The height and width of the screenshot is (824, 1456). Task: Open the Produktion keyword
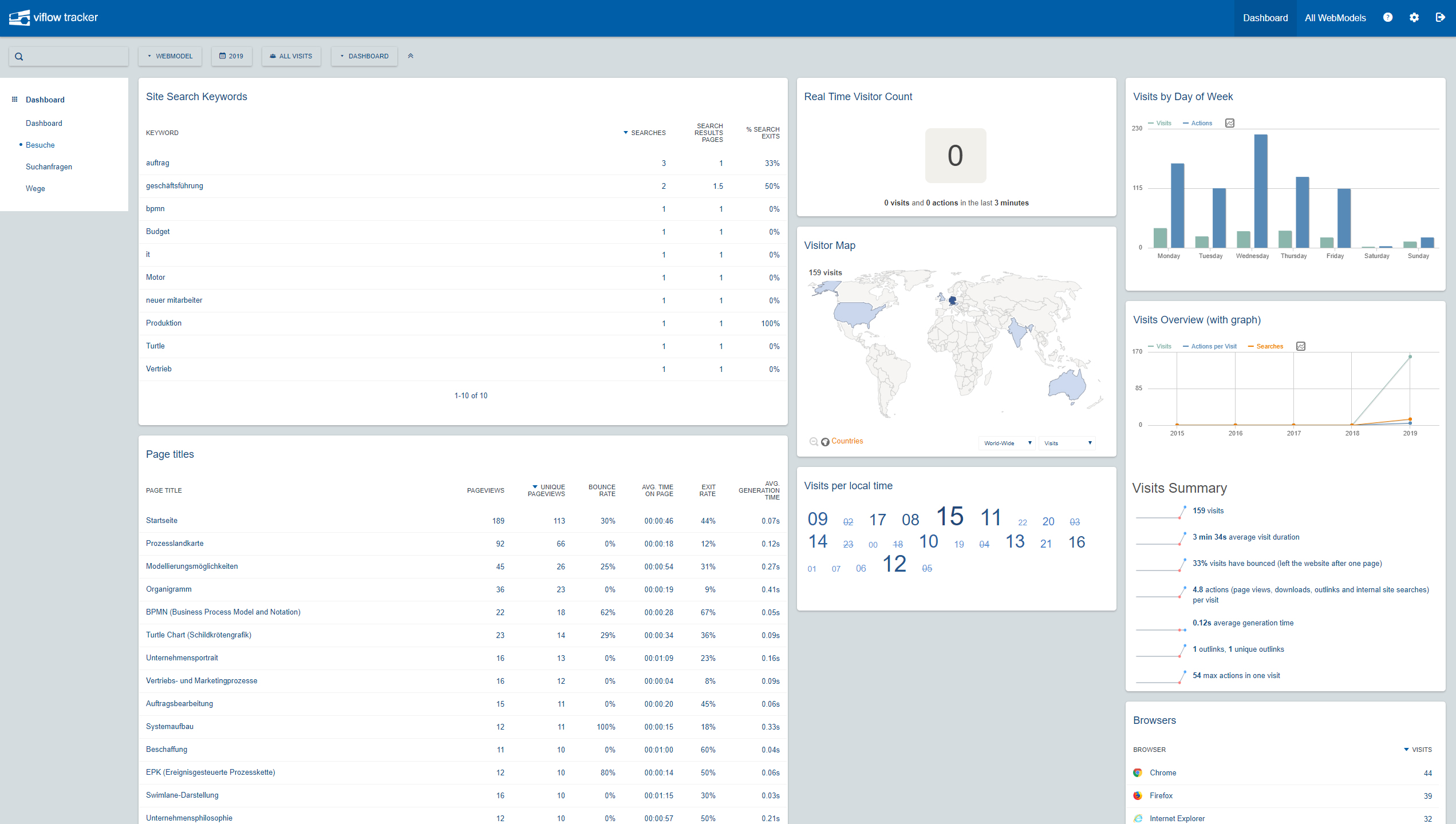pos(164,323)
